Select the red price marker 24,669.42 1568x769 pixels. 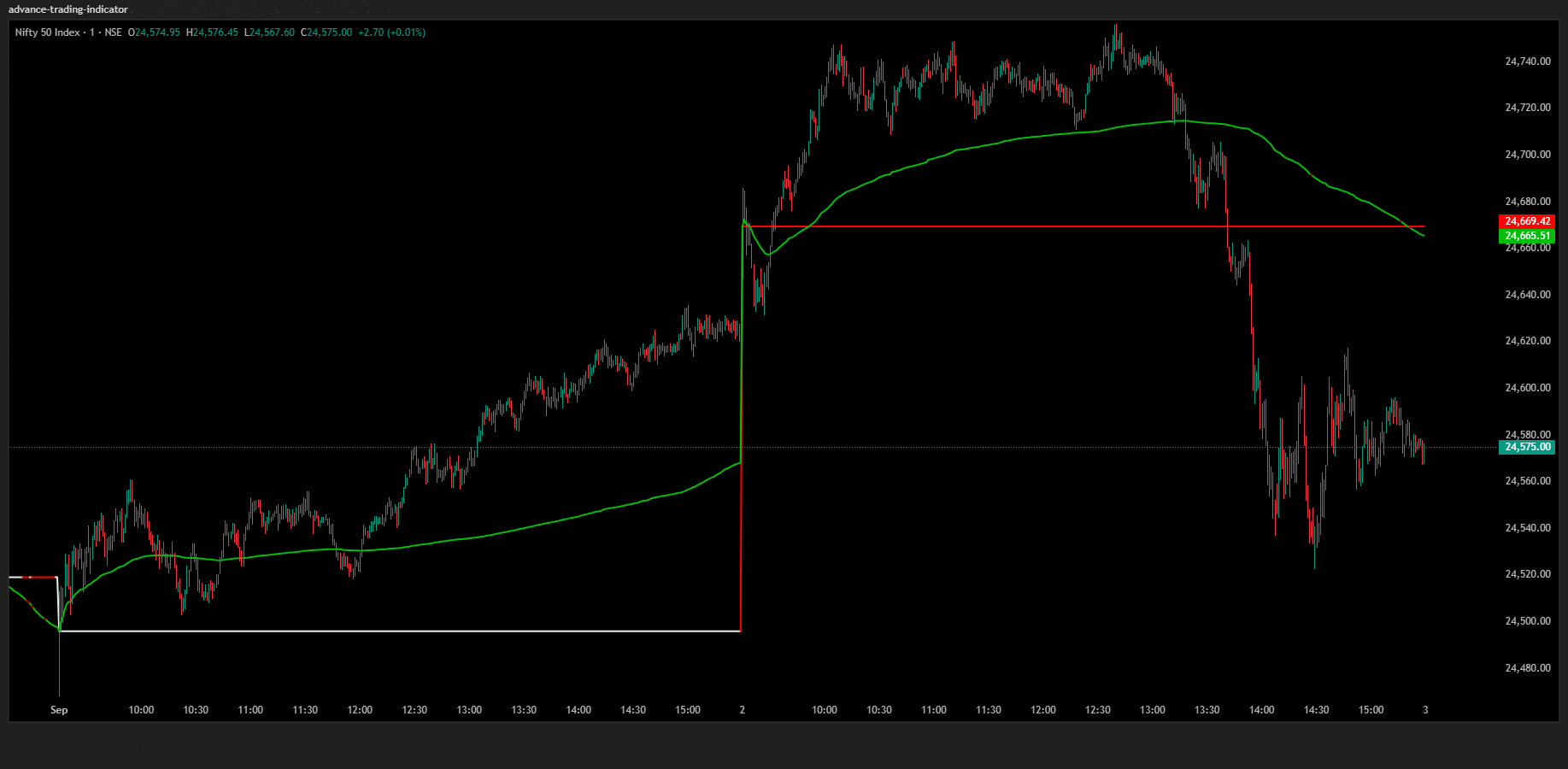[1528, 220]
